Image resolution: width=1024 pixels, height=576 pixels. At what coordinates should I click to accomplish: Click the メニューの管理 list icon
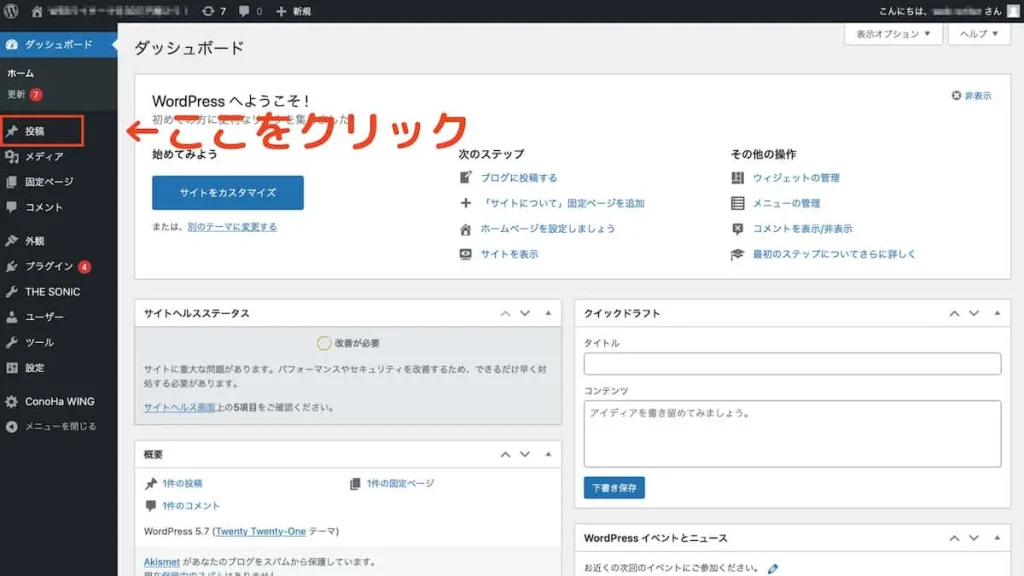pyautogui.click(x=737, y=203)
